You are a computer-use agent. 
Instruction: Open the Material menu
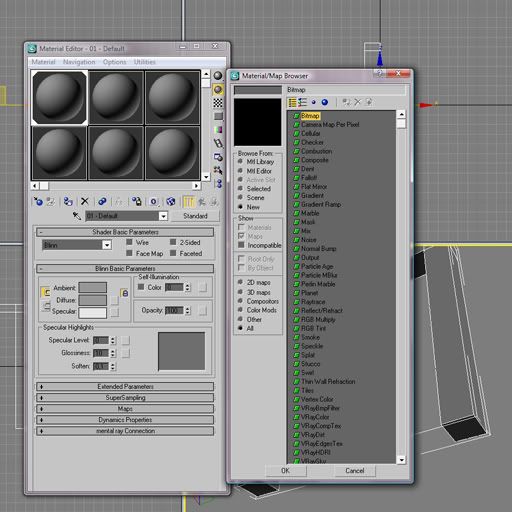click(x=43, y=62)
